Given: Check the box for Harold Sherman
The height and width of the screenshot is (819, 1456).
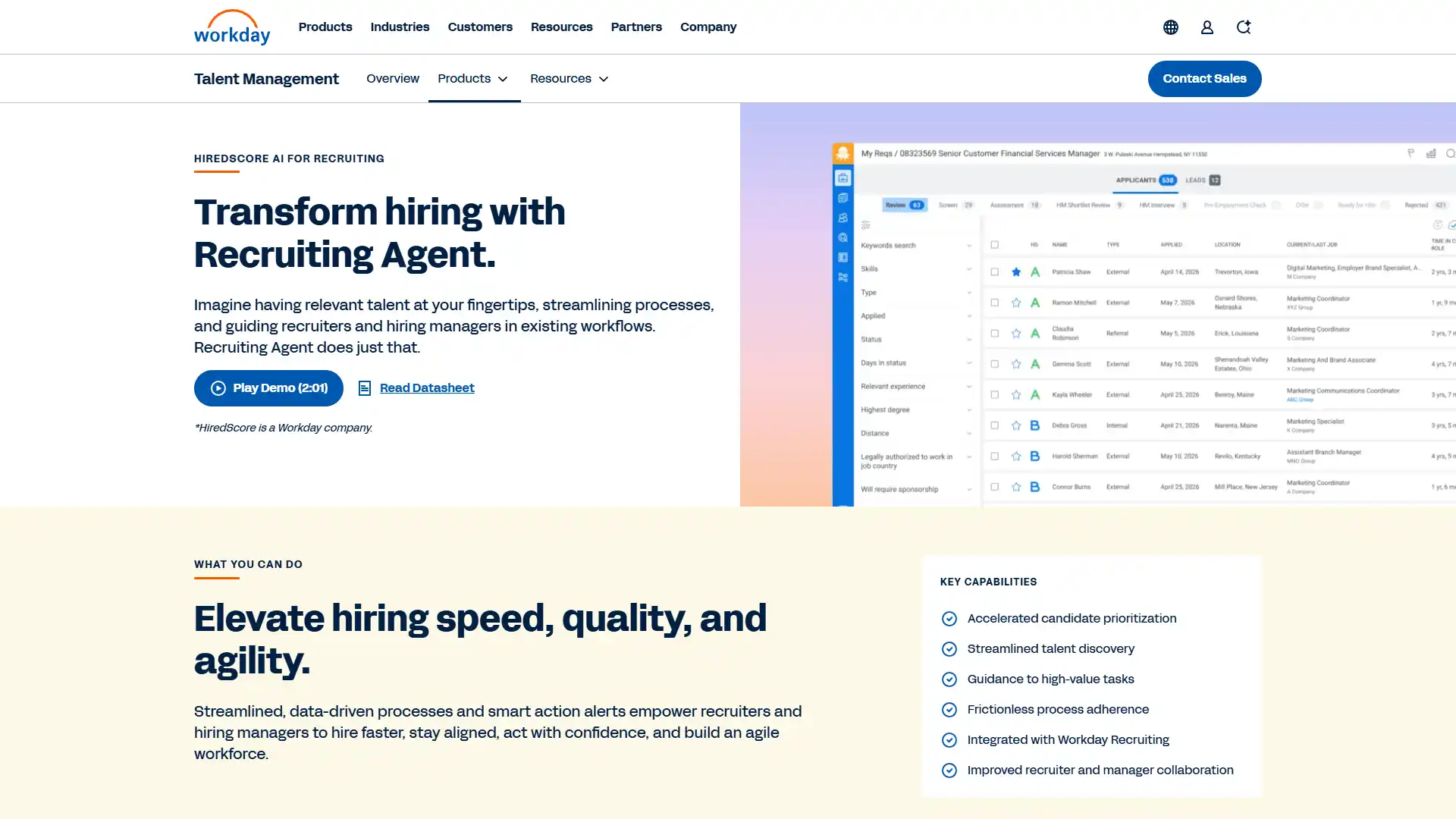Looking at the screenshot, I should (x=995, y=456).
